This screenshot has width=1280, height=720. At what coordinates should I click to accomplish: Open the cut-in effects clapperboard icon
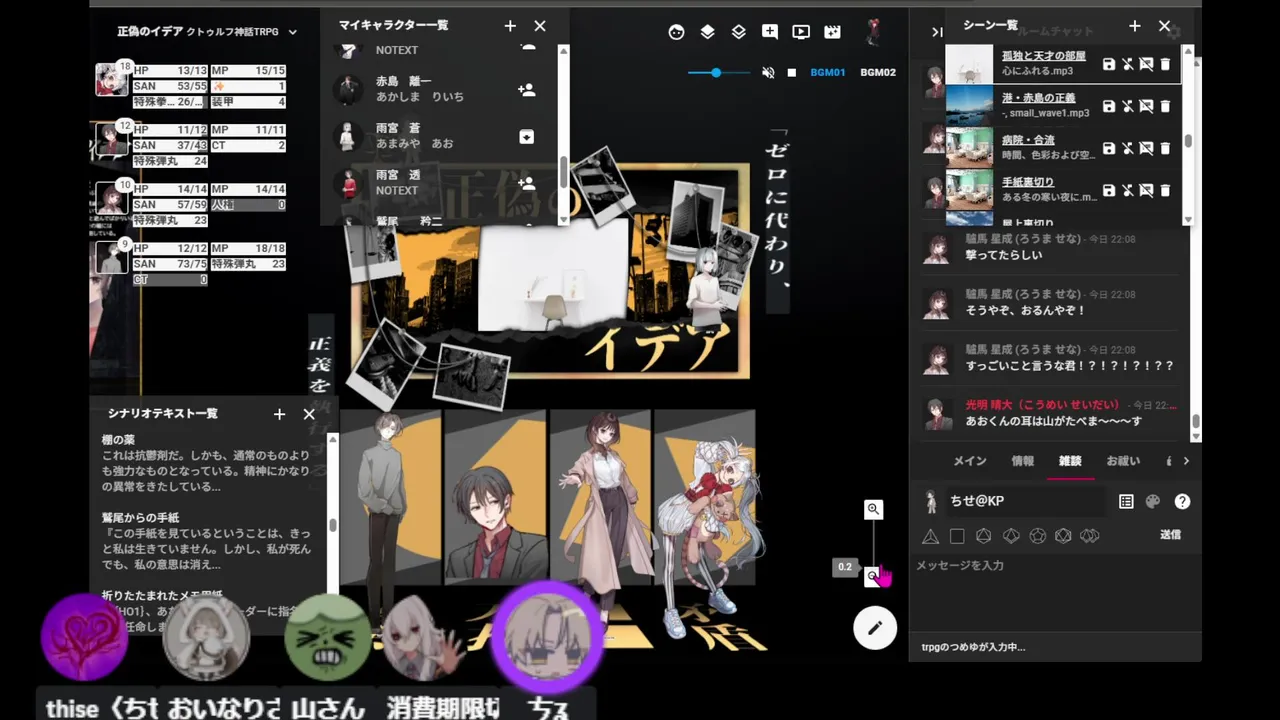click(x=832, y=32)
